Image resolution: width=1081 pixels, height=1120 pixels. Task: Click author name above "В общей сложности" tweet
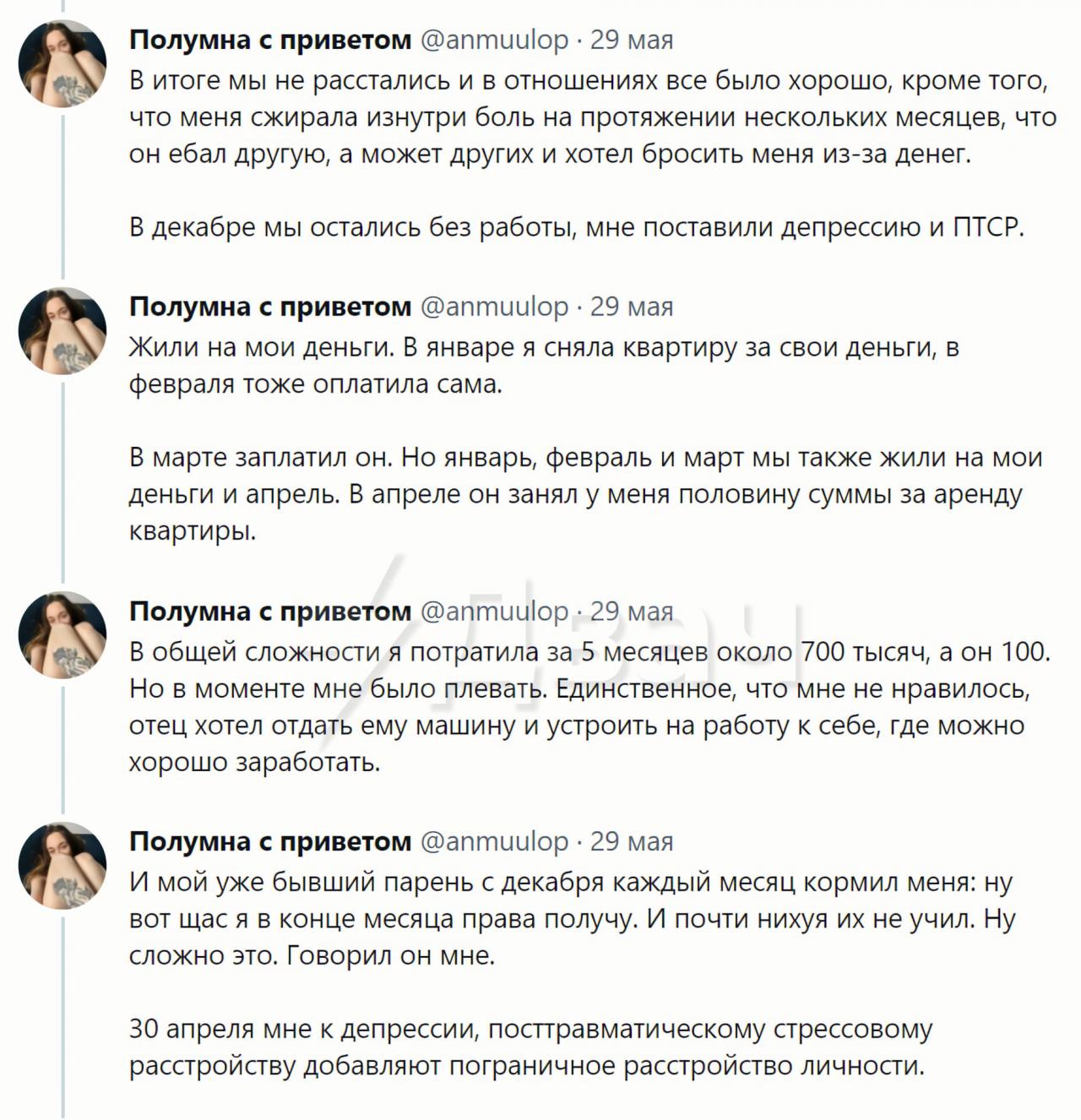(270, 611)
